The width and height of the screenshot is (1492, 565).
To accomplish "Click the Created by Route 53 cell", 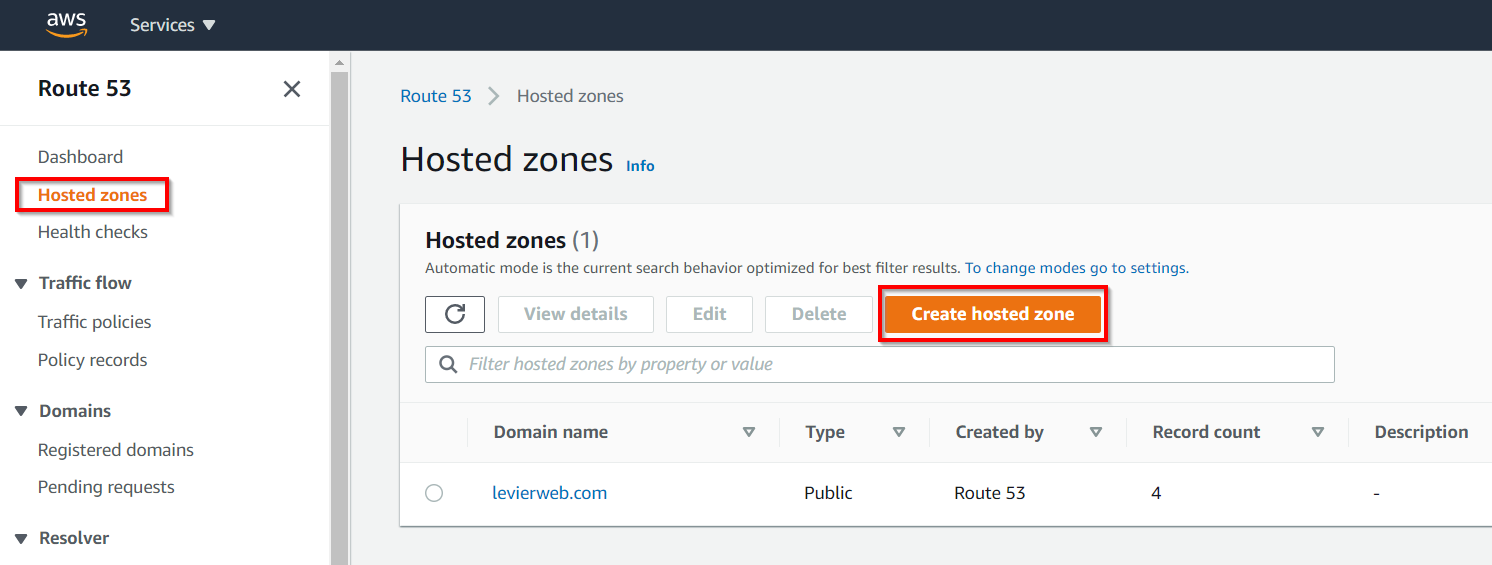I will coord(990,493).
